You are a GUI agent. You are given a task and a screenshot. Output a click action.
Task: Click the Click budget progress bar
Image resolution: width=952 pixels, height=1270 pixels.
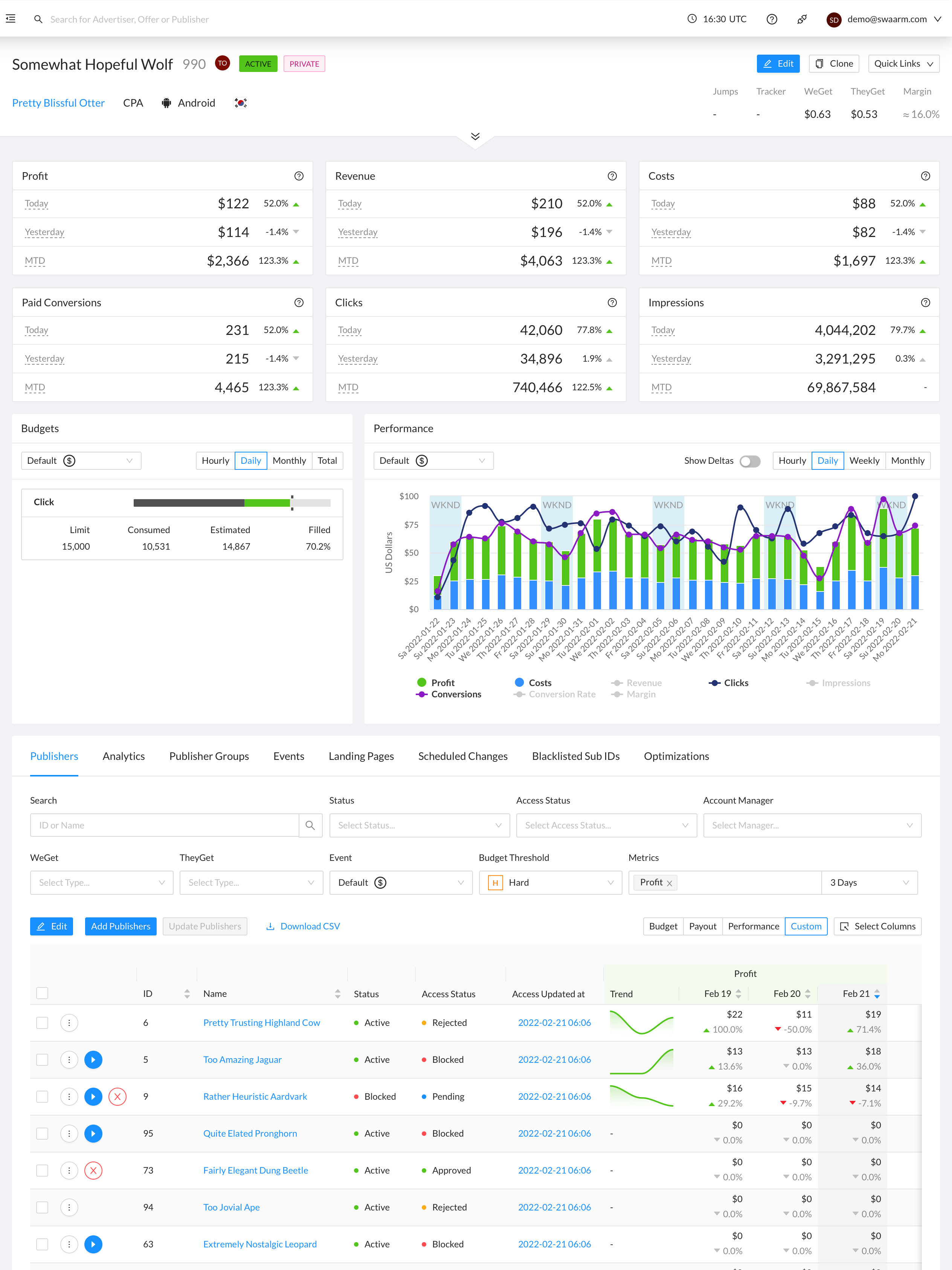232,502
